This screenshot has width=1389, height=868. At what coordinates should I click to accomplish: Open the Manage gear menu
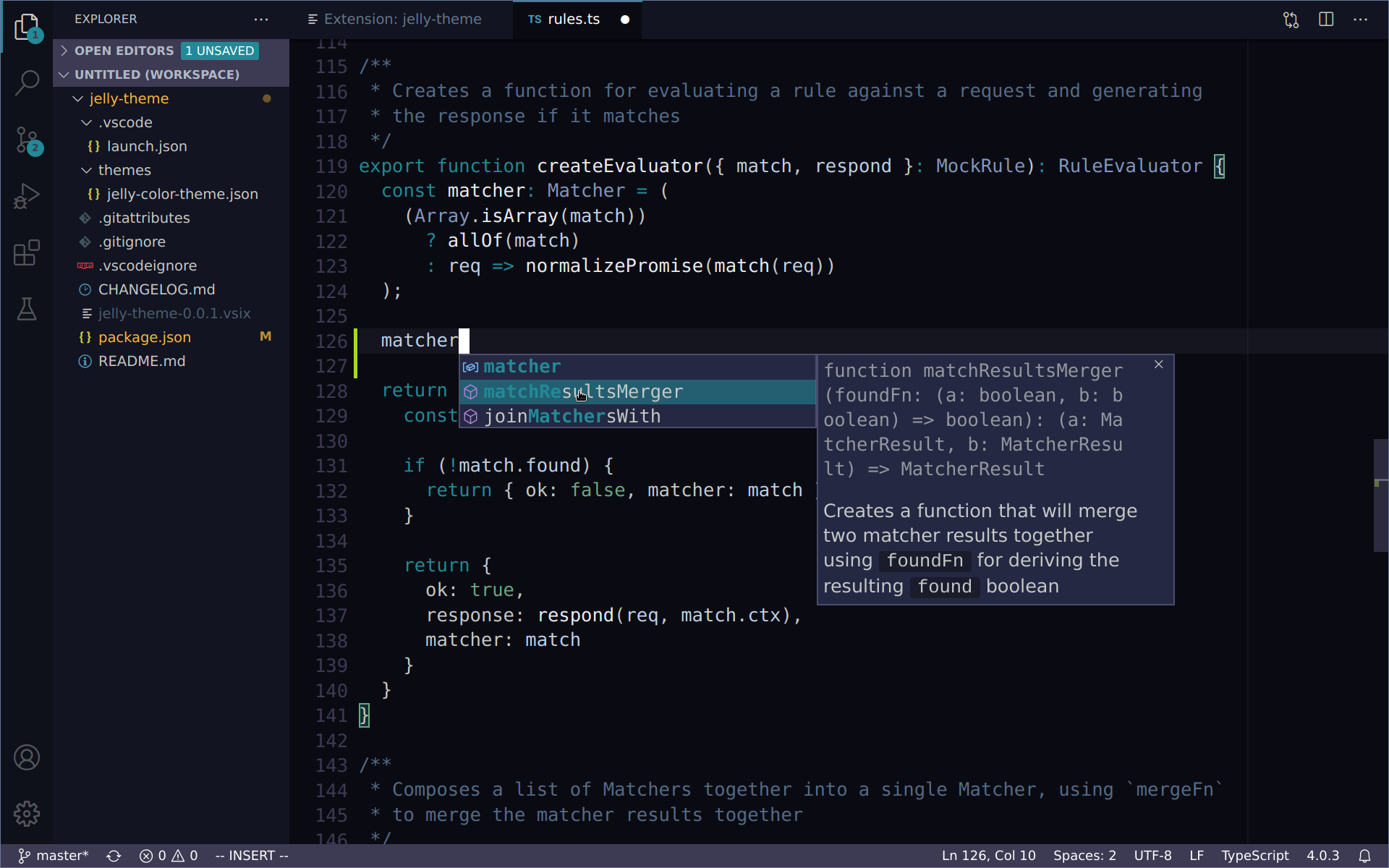tap(27, 814)
